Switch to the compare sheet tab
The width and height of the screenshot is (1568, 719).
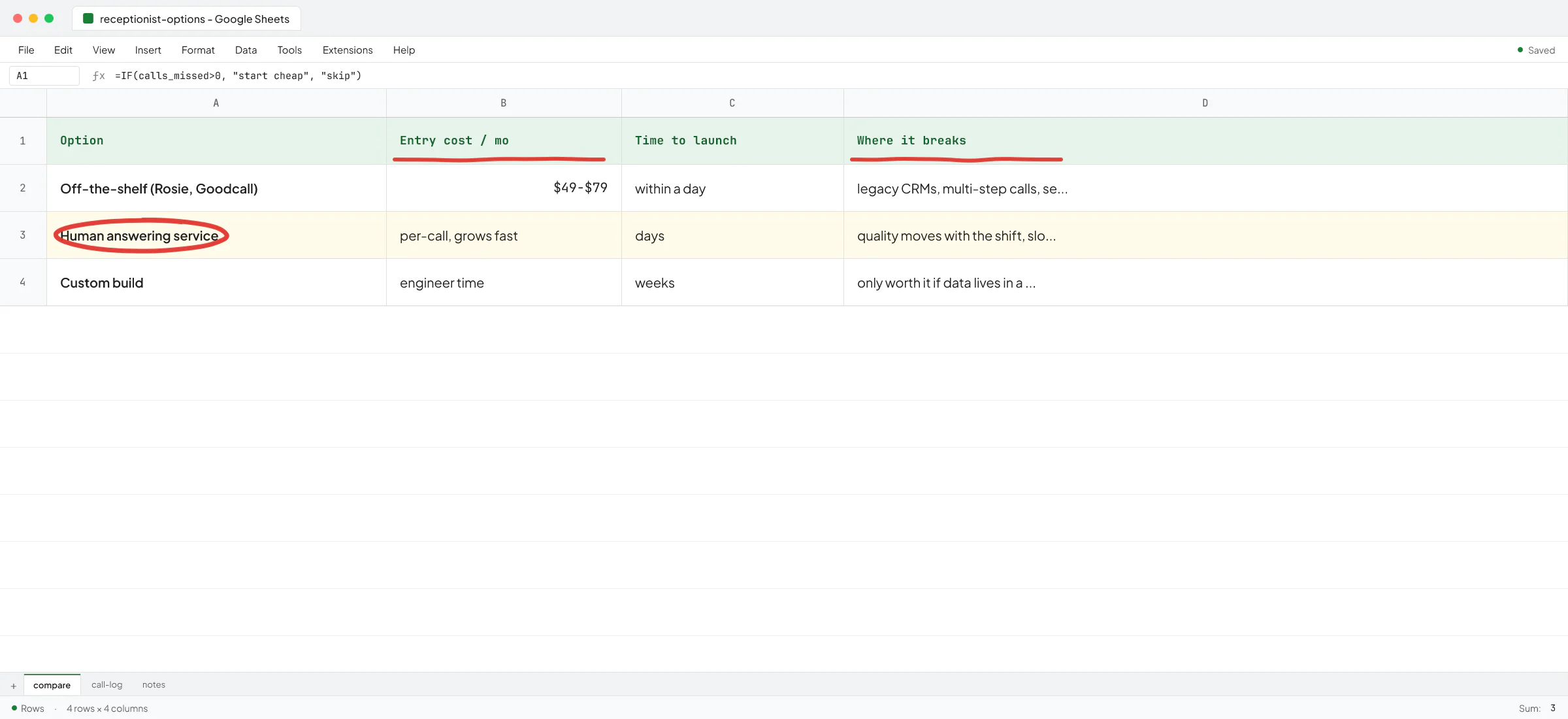click(x=52, y=685)
